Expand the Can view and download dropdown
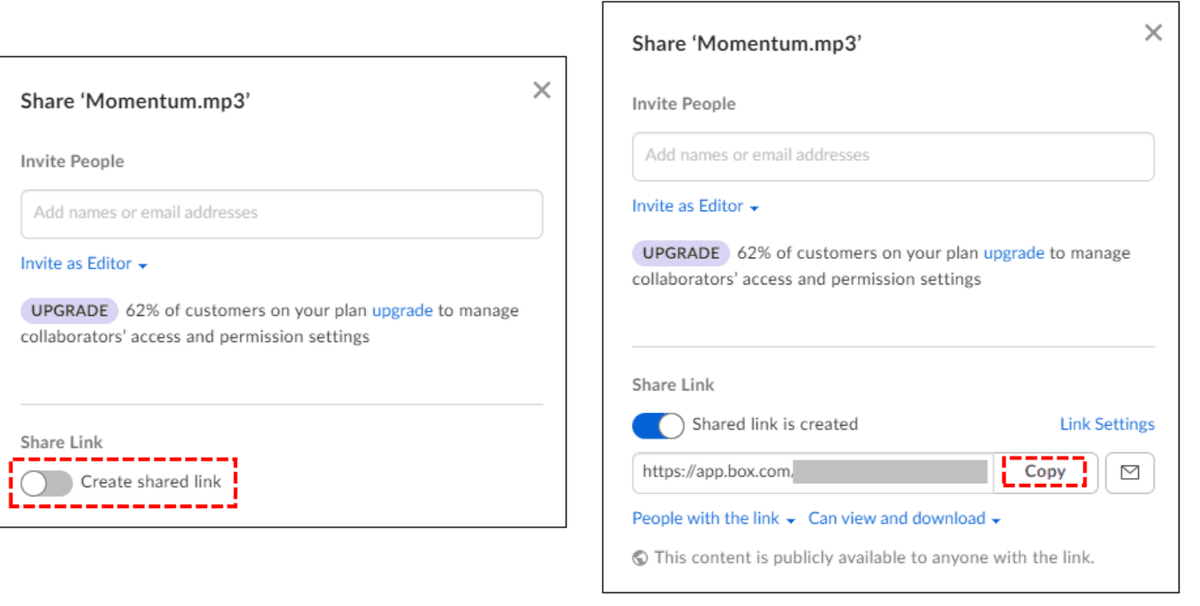The image size is (1200, 606). [x=904, y=518]
